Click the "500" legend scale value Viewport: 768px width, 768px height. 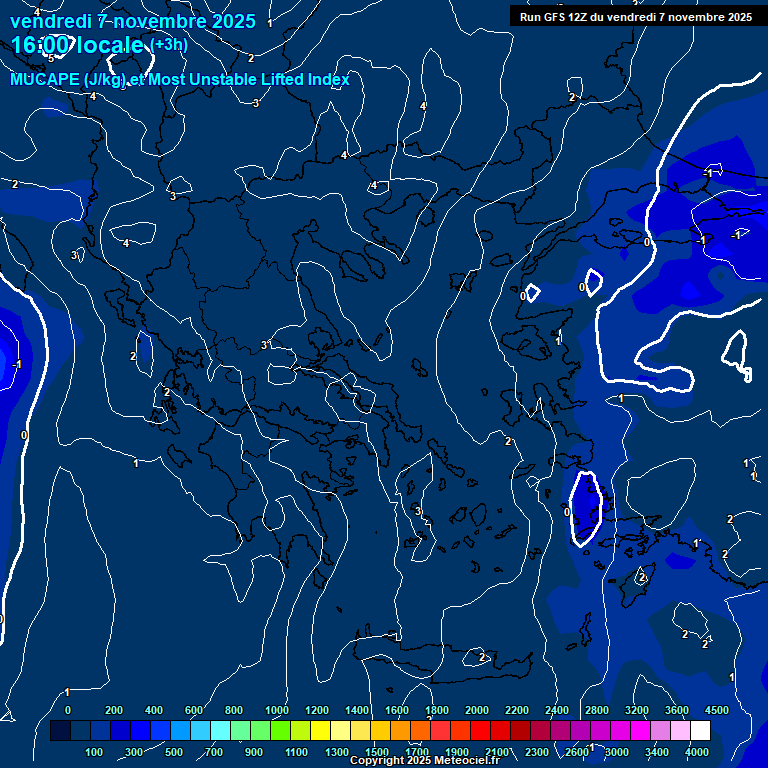[x=174, y=752]
